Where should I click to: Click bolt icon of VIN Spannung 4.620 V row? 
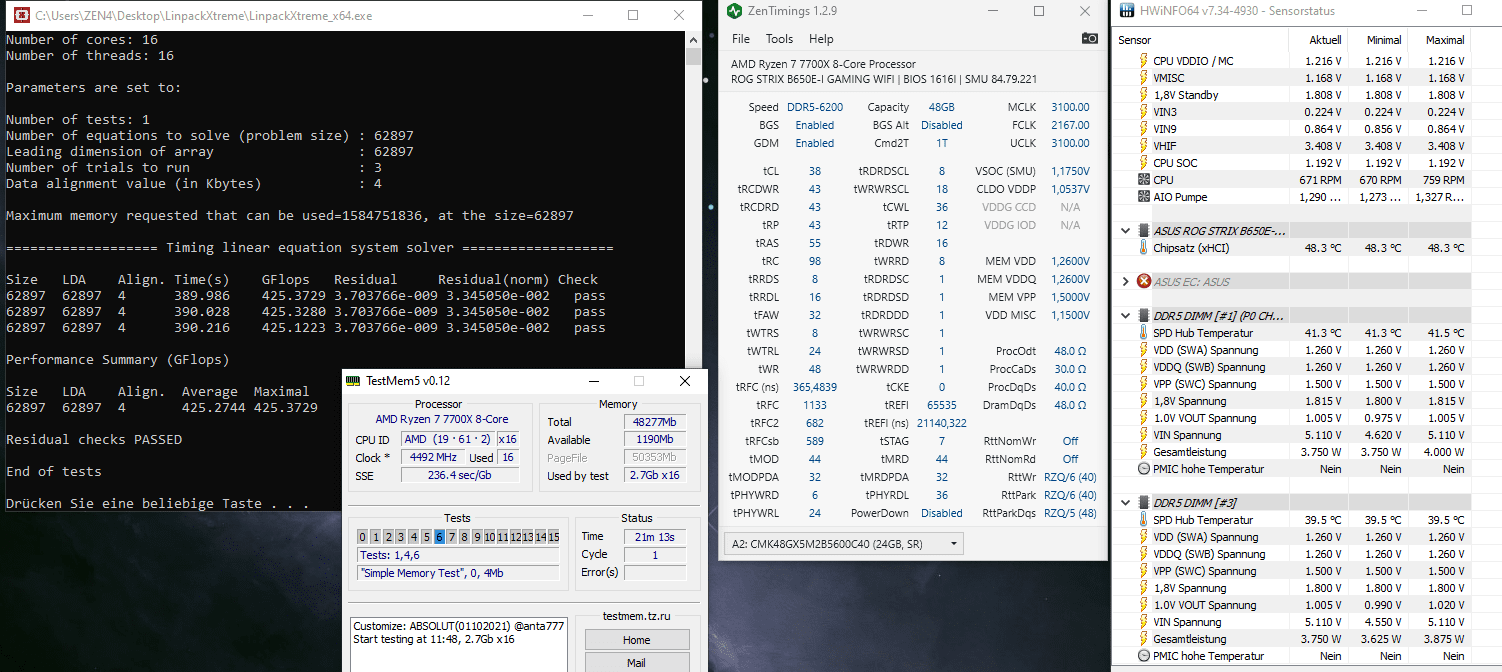1144,435
